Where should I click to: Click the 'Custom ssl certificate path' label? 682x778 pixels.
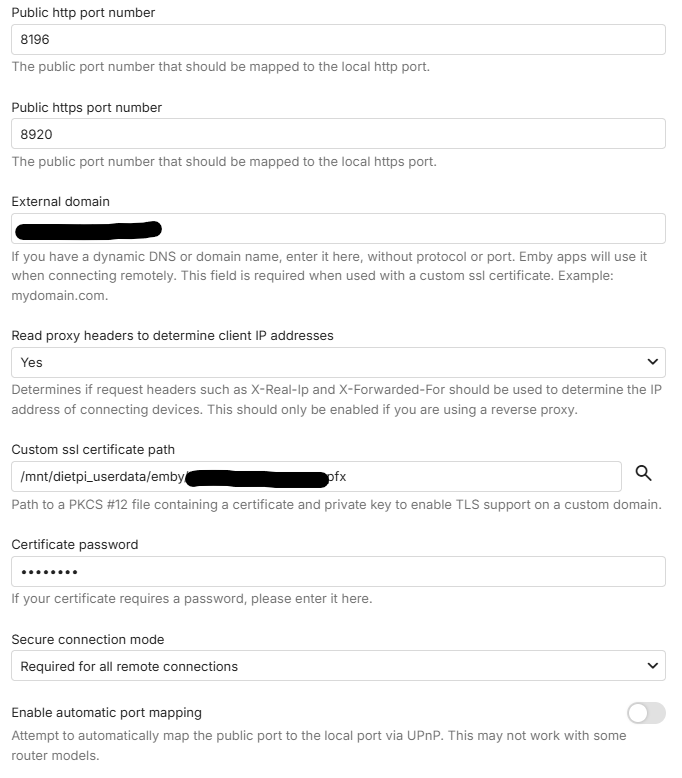(93, 450)
